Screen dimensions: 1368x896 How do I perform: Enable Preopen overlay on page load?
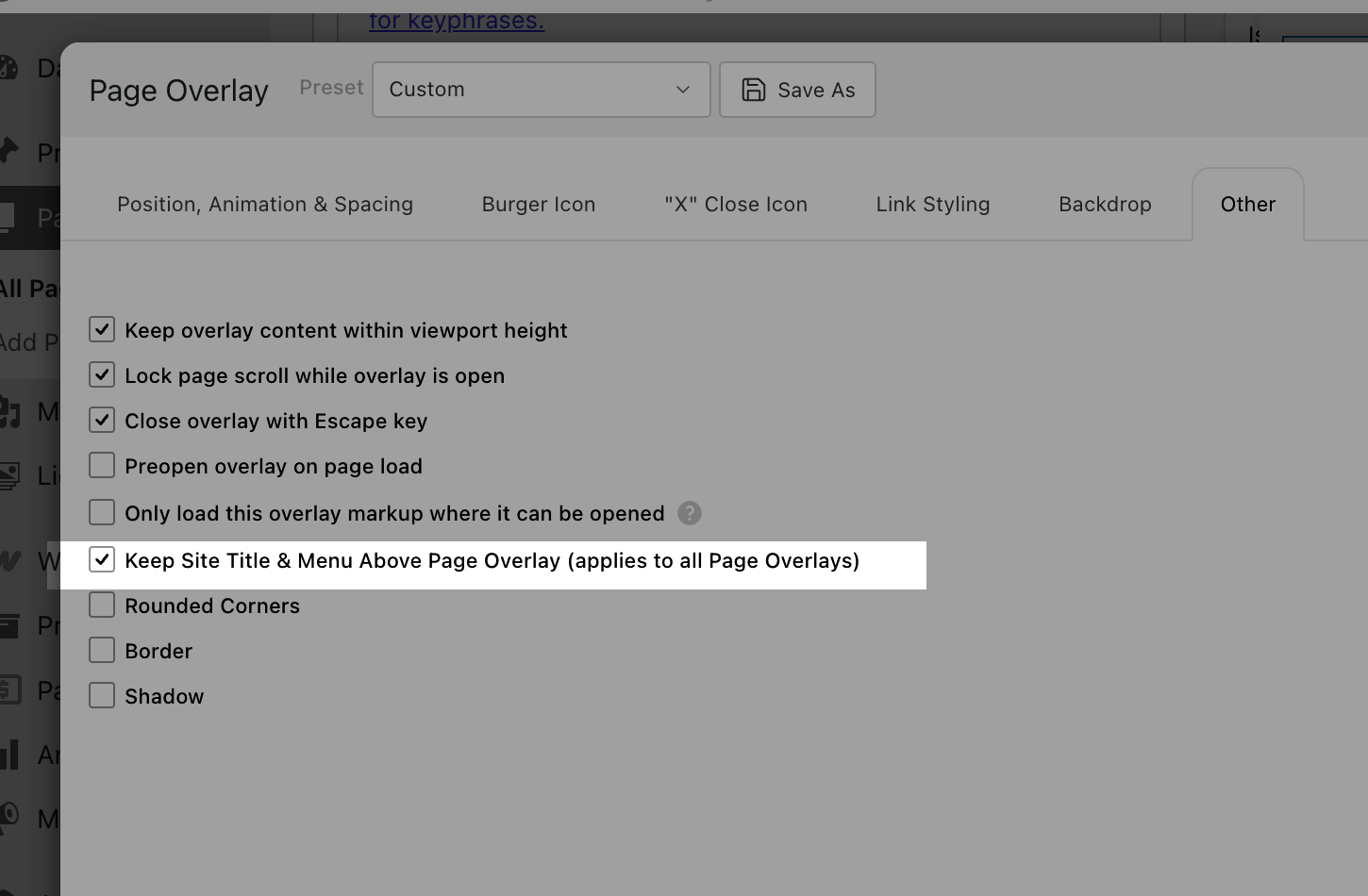(102, 465)
